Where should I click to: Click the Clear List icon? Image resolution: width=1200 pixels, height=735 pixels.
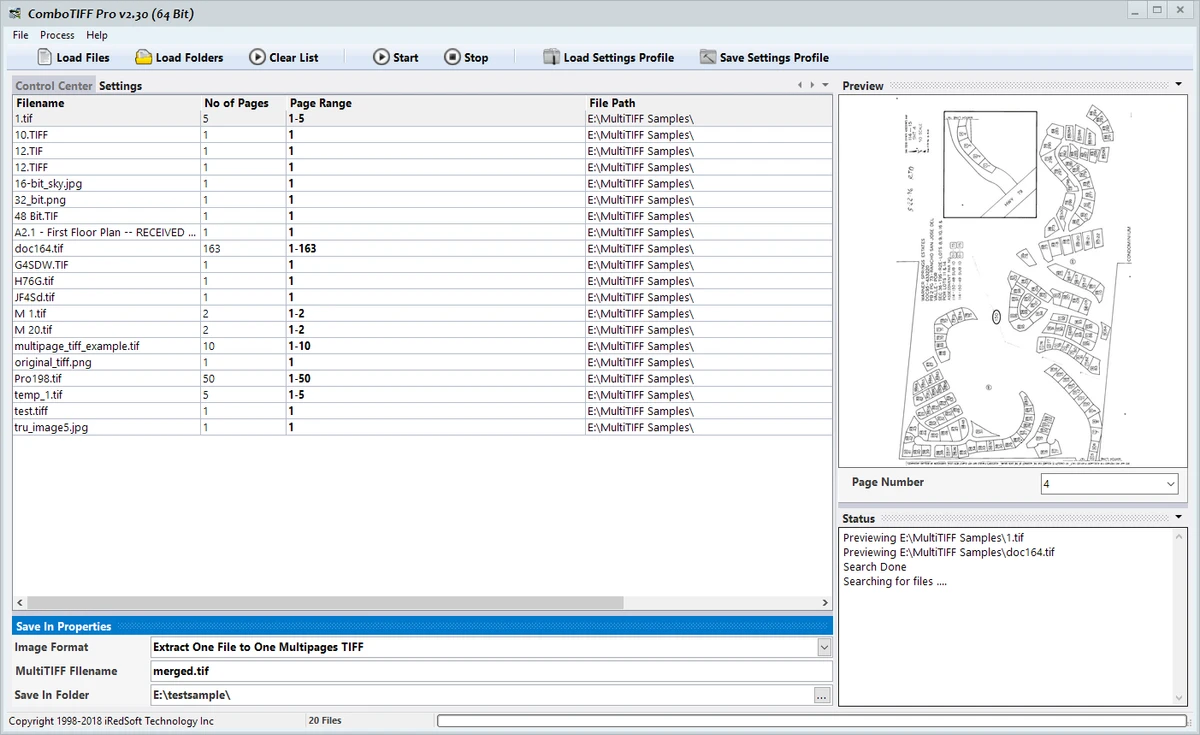[257, 57]
